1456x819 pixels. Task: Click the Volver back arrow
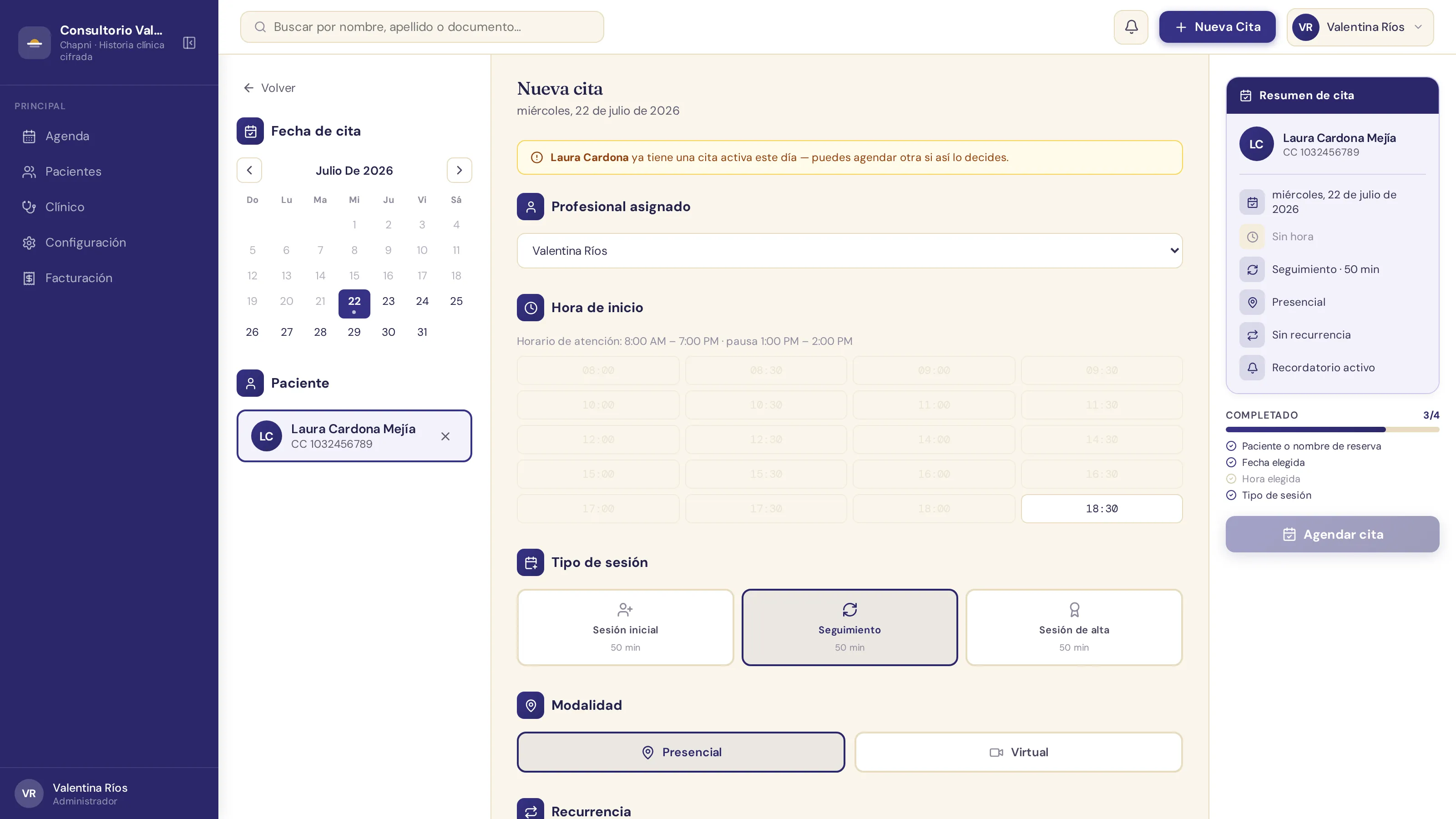pyautogui.click(x=249, y=88)
